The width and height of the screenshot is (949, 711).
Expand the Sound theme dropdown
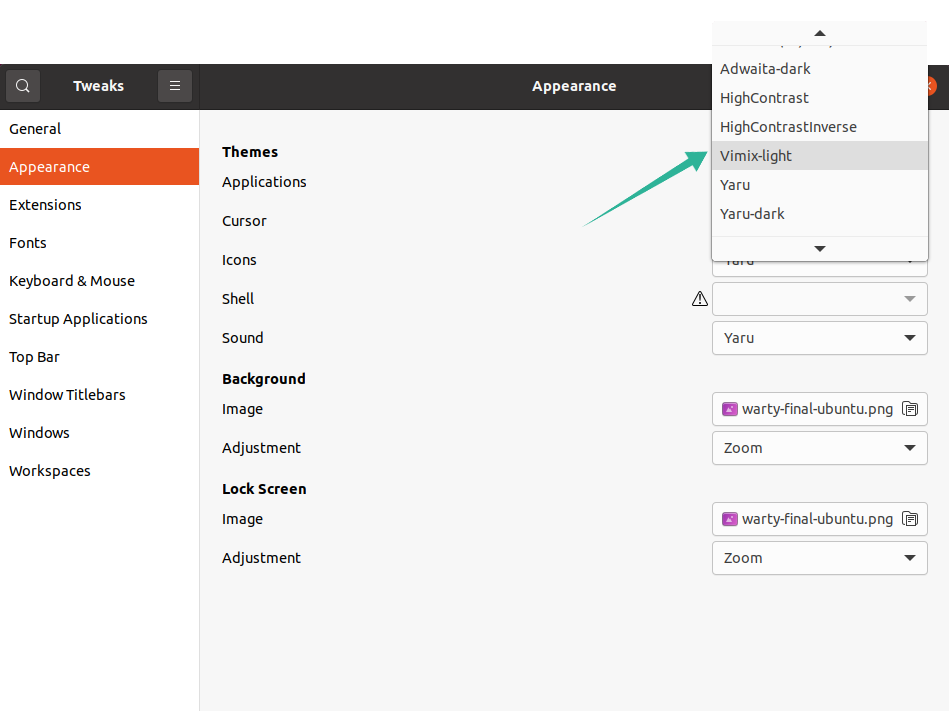819,338
